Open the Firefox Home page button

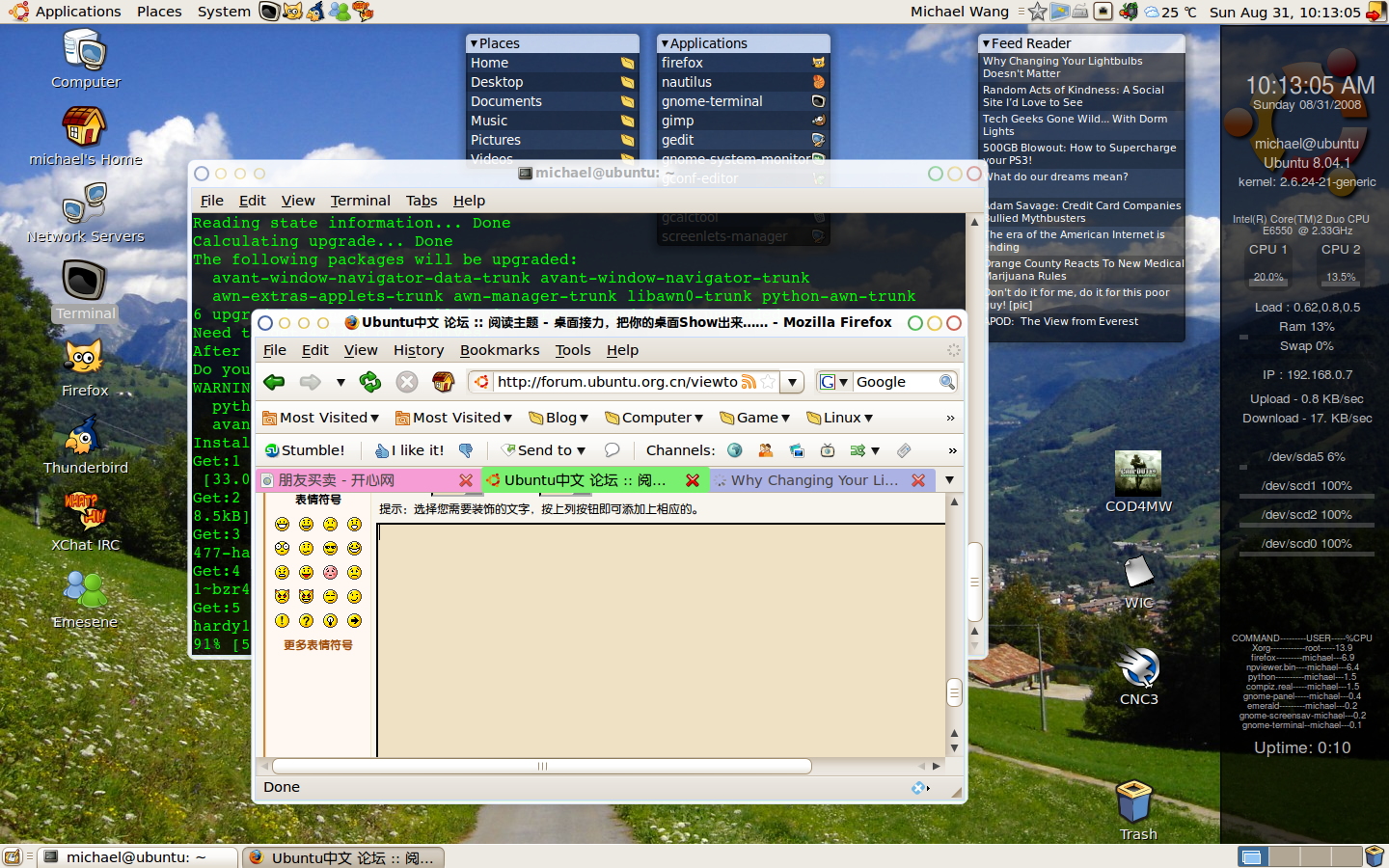(x=444, y=382)
